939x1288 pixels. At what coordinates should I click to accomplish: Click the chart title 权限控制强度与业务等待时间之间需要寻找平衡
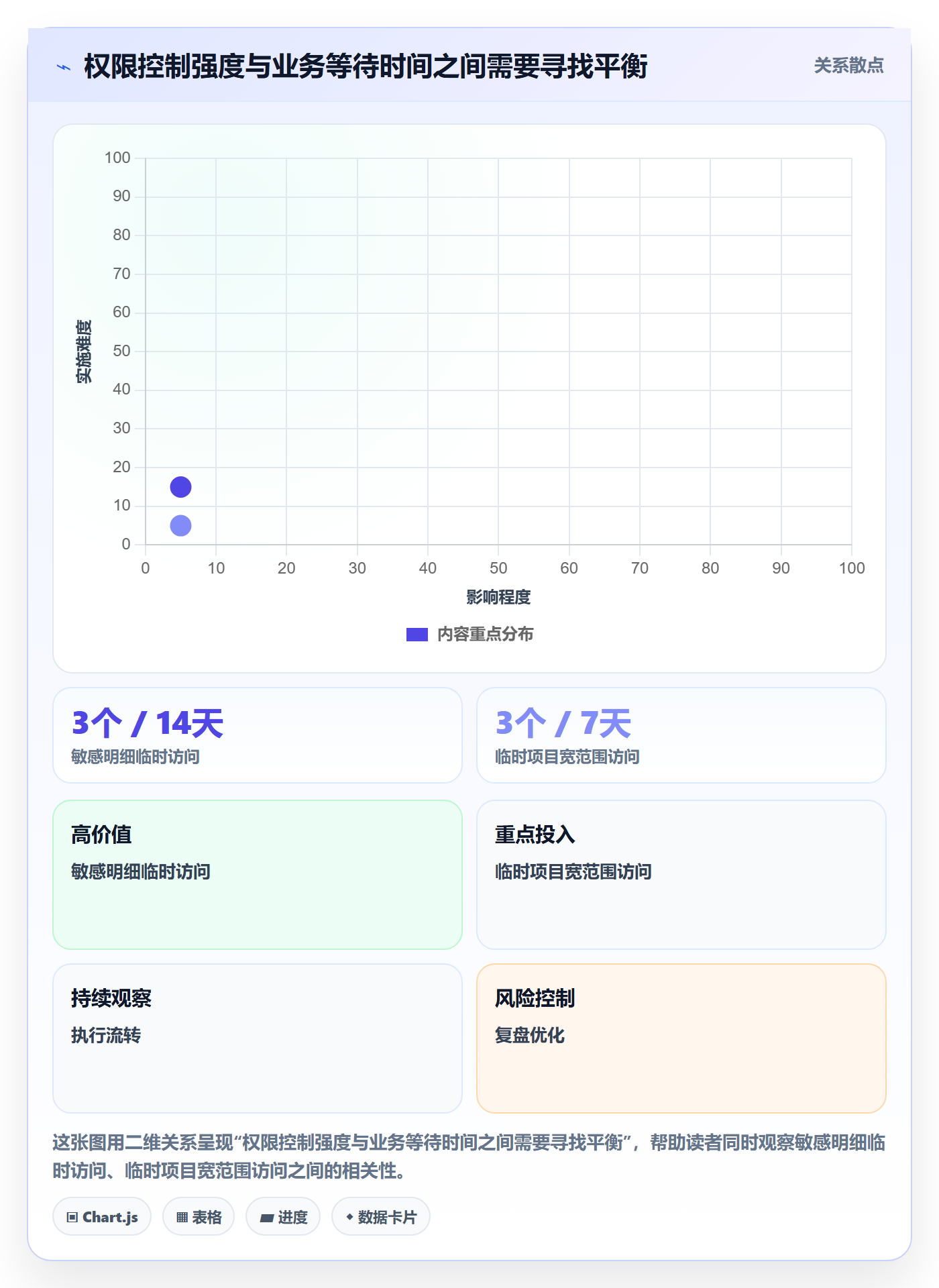[366, 66]
